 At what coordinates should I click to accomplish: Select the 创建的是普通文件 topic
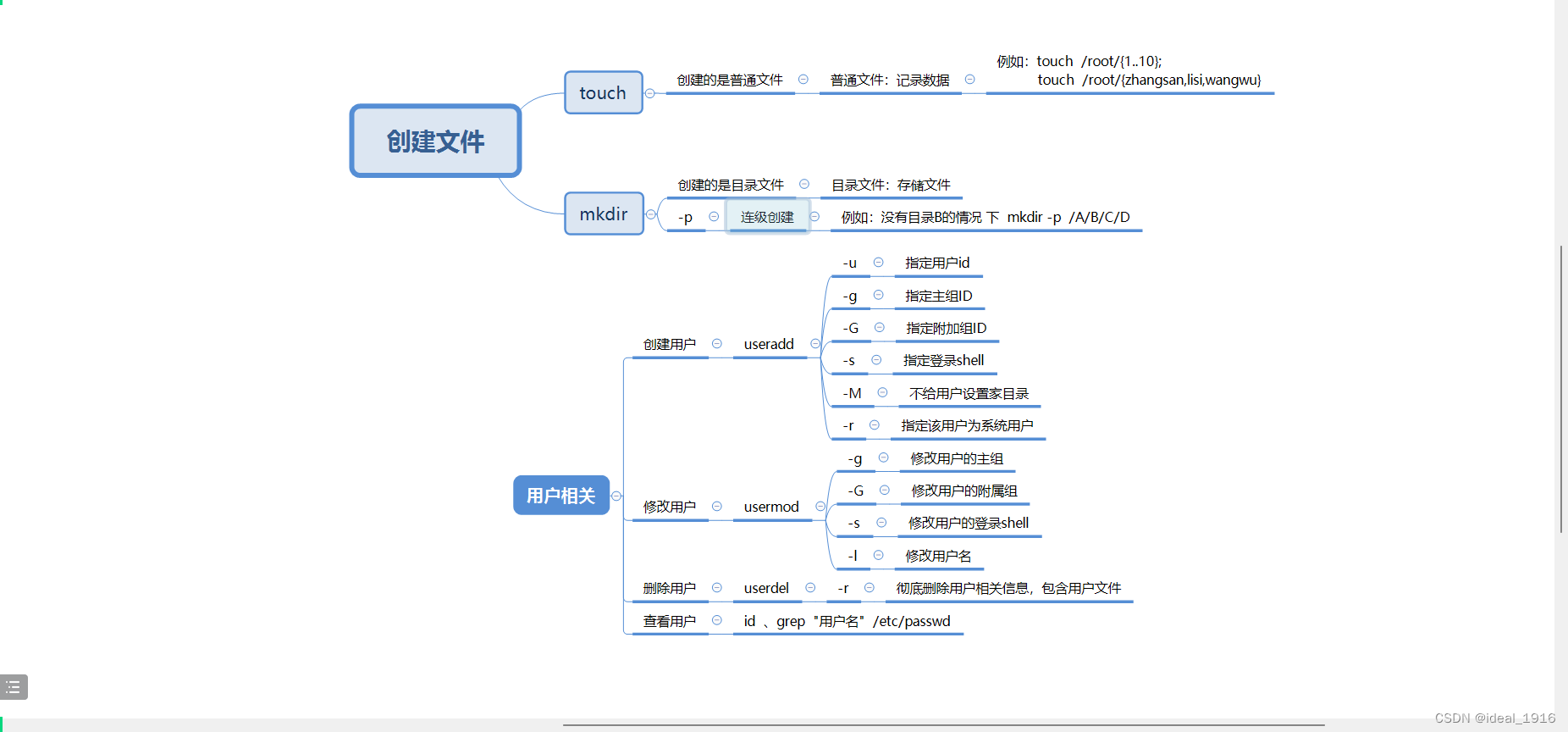click(x=730, y=80)
